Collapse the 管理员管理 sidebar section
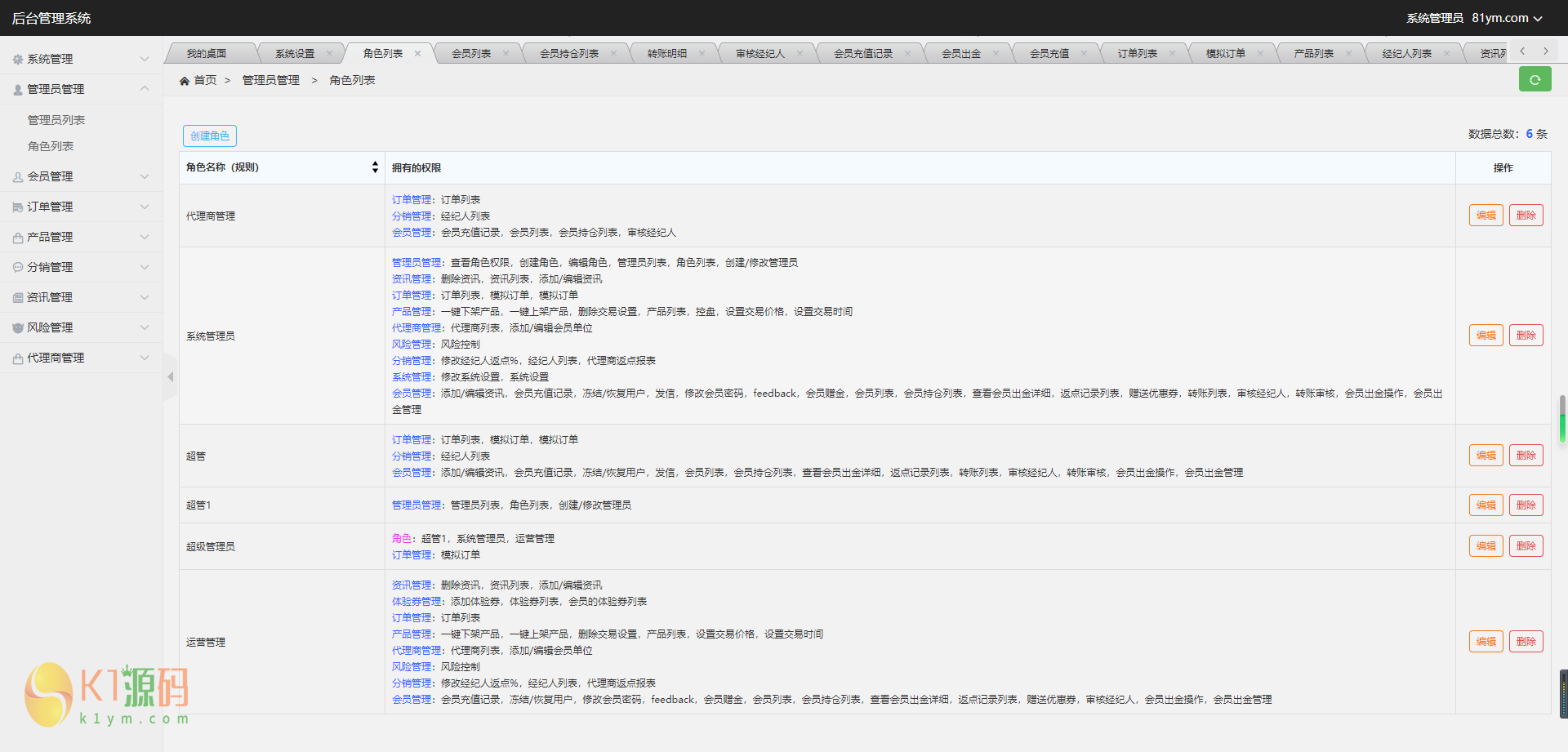The width and height of the screenshot is (1568, 752). tap(82, 89)
